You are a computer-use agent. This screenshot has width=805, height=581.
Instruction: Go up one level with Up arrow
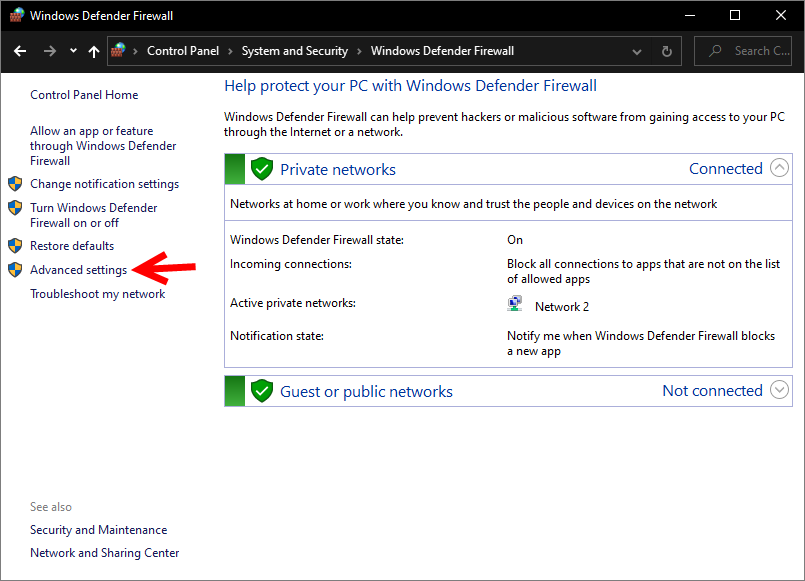(93, 51)
